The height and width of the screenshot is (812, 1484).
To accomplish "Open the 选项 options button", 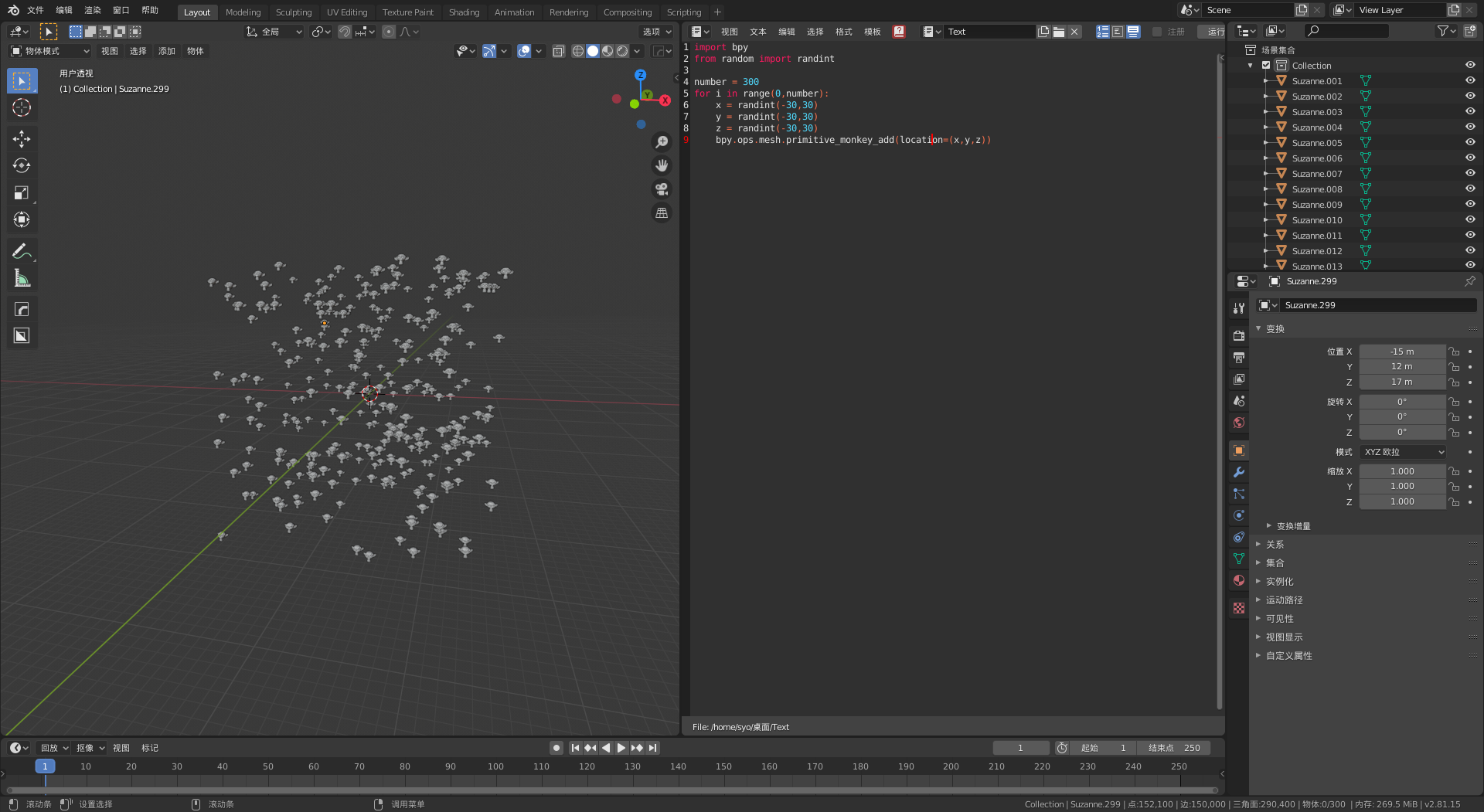I will click(x=657, y=32).
